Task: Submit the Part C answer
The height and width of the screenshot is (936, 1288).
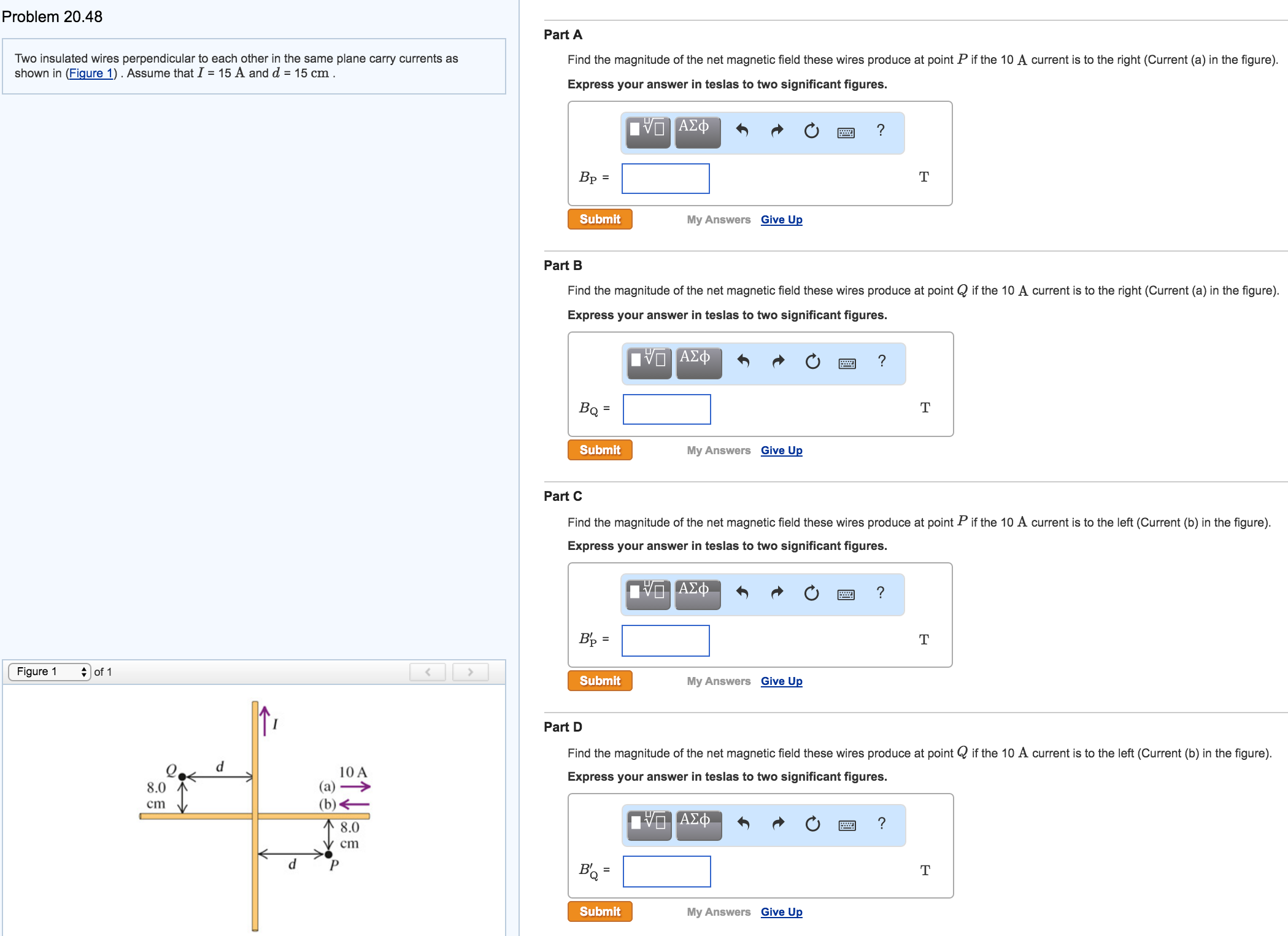Action: 600,681
